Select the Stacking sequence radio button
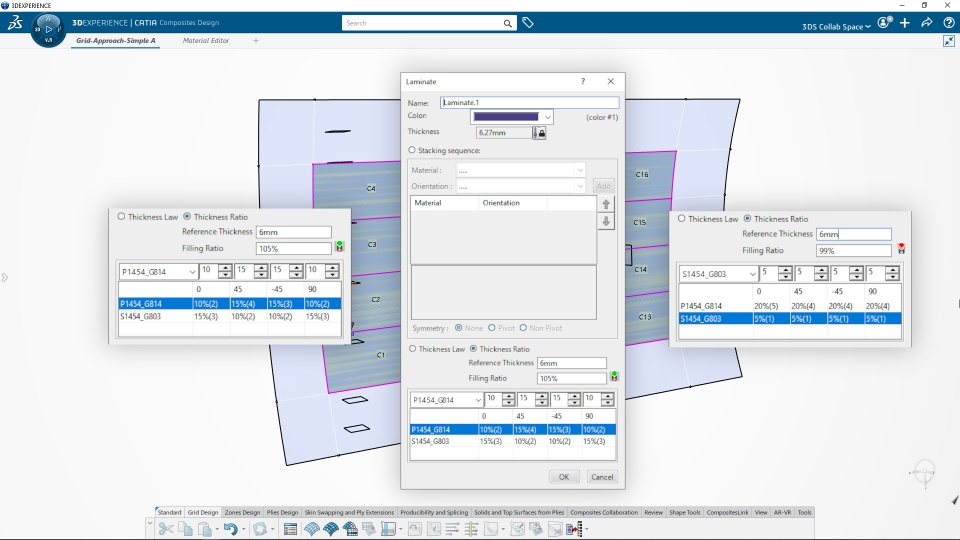 tap(412, 150)
